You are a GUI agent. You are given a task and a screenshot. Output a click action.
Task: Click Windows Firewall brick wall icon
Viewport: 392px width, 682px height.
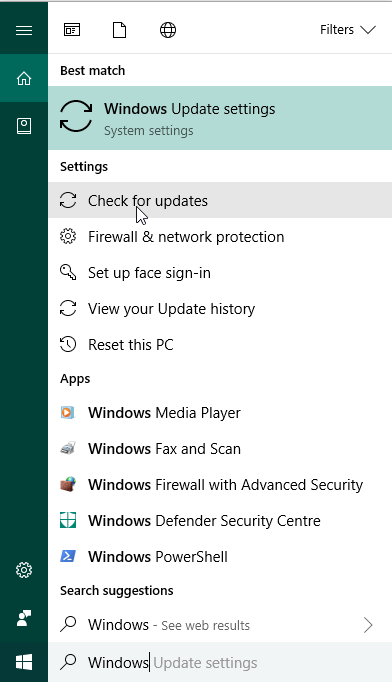[x=67, y=484]
